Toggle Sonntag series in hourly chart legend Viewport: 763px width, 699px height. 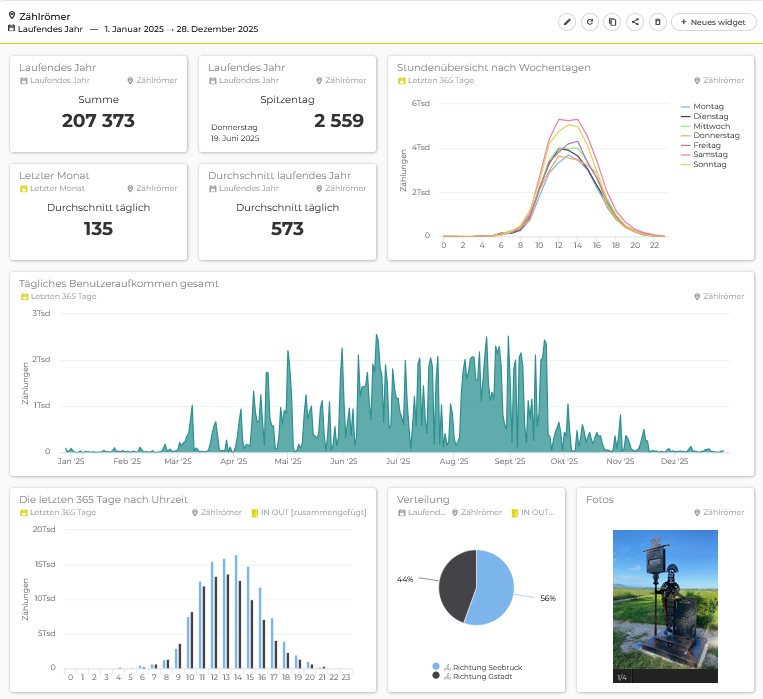click(709, 164)
